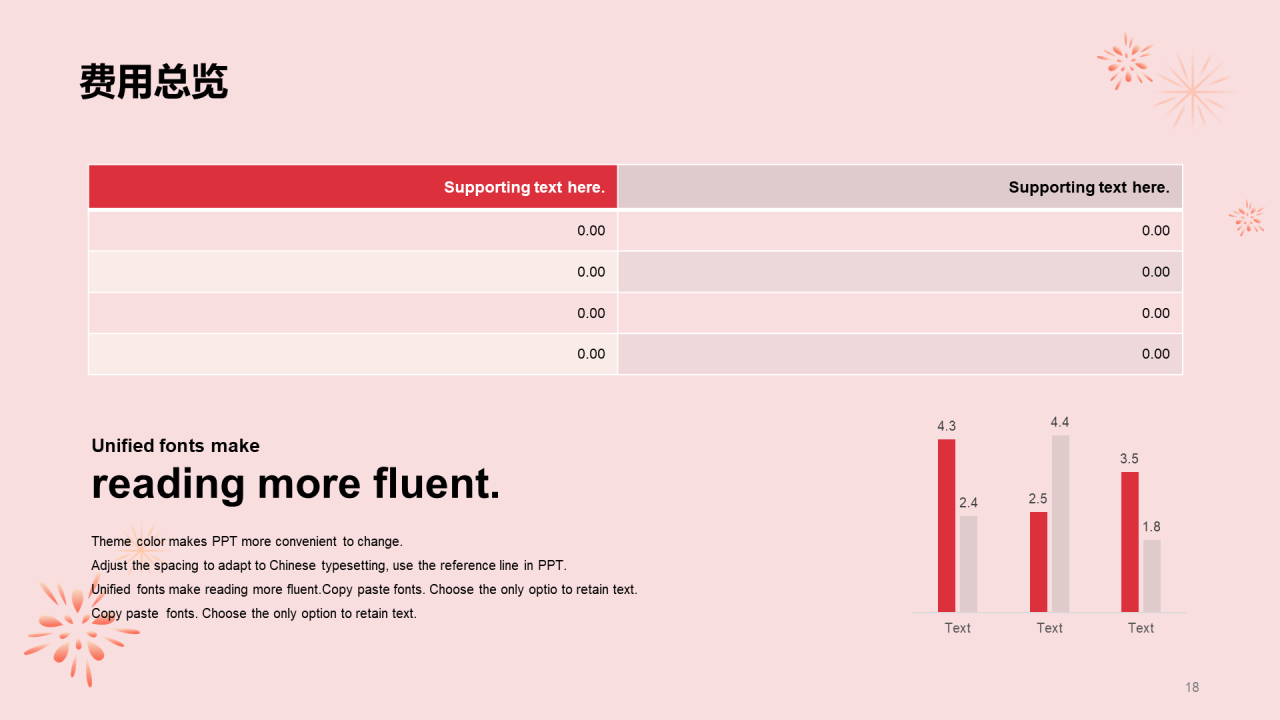Select the gray bar labeled 2.4
The image size is (1280, 720).
[x=968, y=564]
